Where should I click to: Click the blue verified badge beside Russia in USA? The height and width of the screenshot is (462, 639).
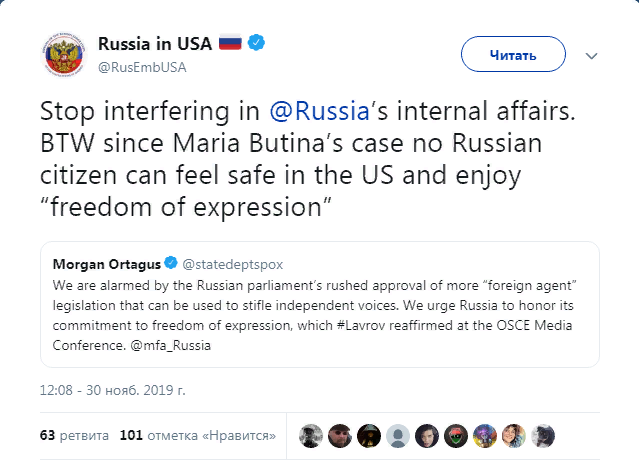(257, 44)
